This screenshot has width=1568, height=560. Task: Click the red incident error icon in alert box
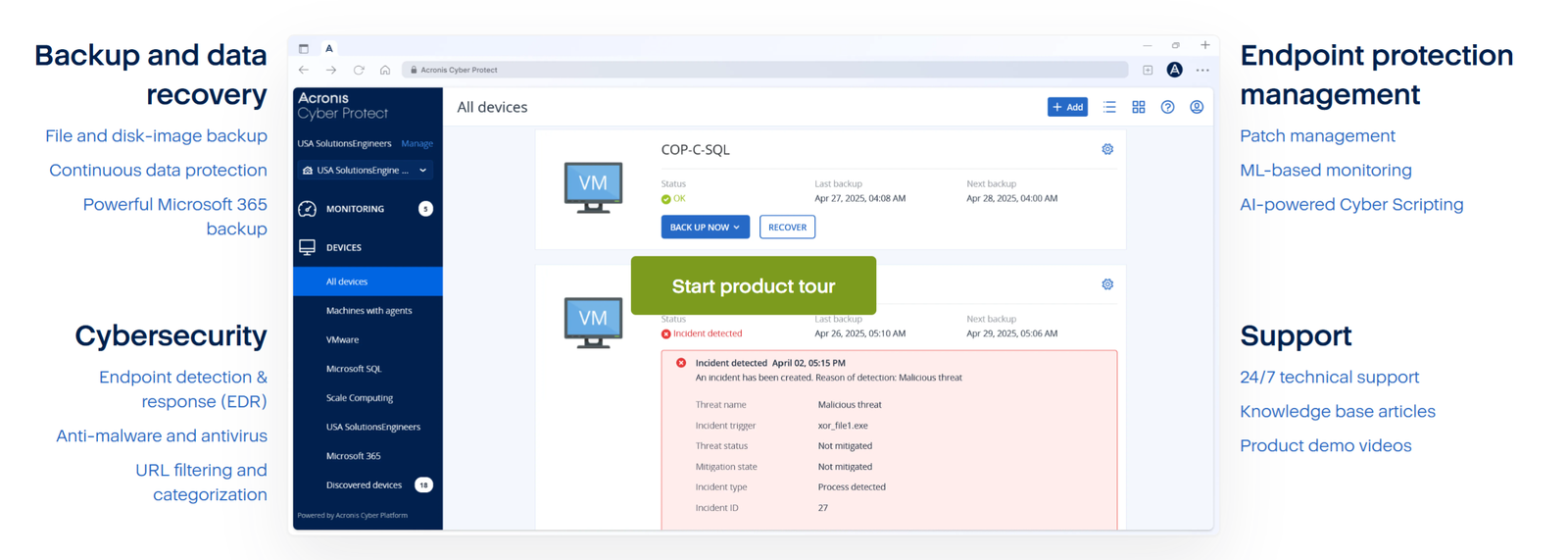click(x=681, y=363)
